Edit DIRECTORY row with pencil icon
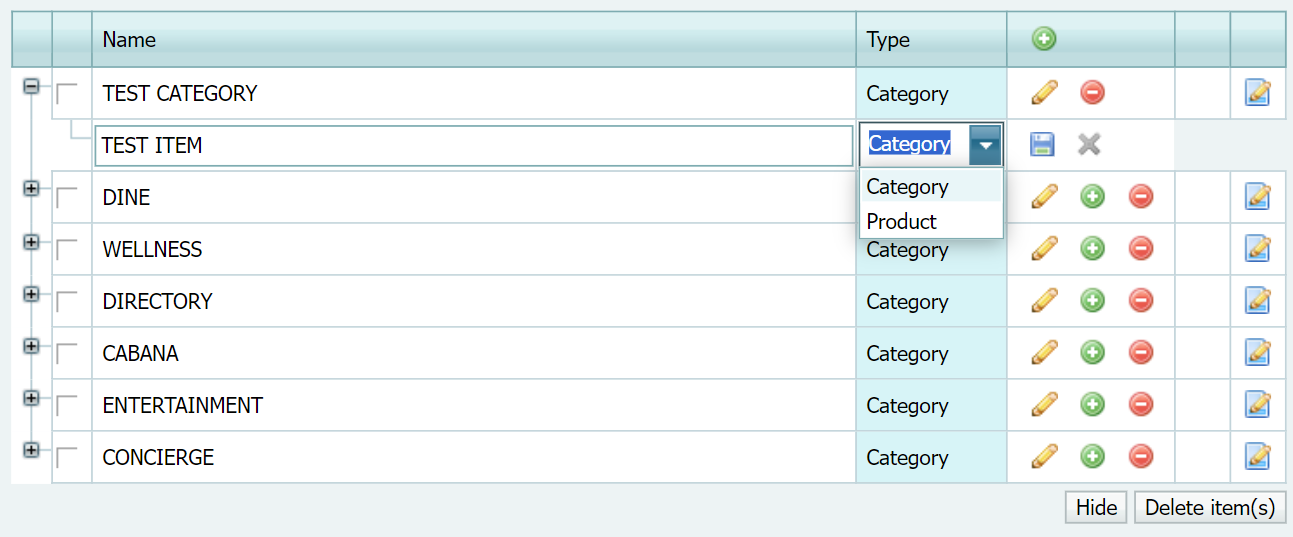This screenshot has height=537, width=1293. click(x=1044, y=301)
